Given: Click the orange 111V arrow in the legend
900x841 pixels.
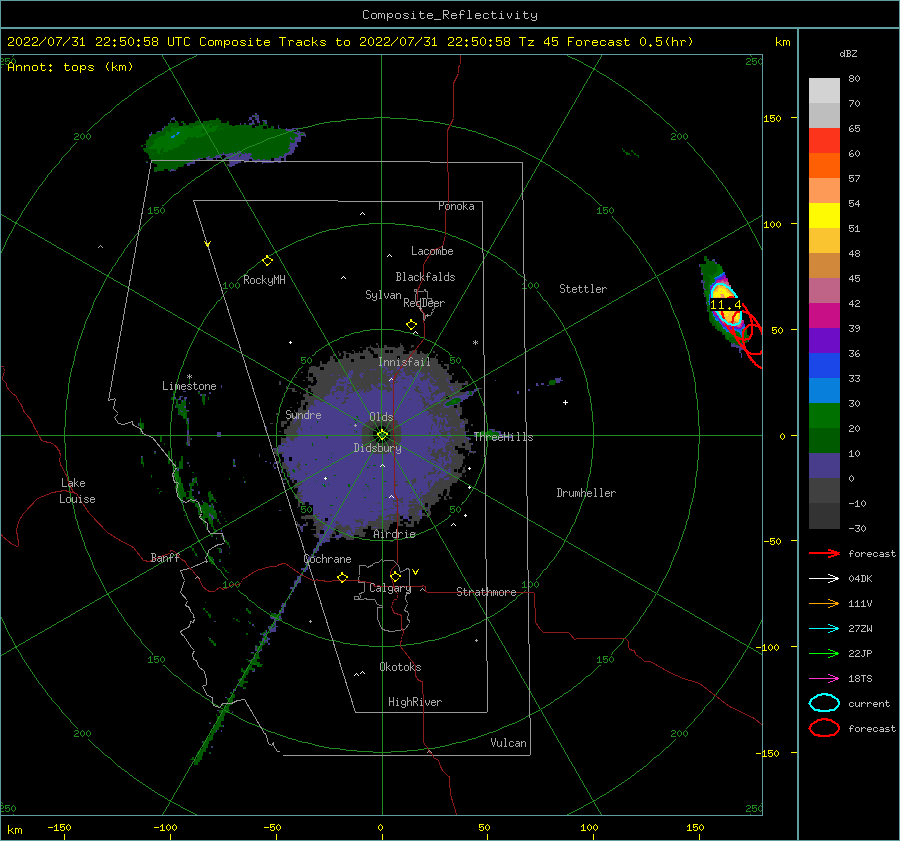Looking at the screenshot, I should (824, 603).
